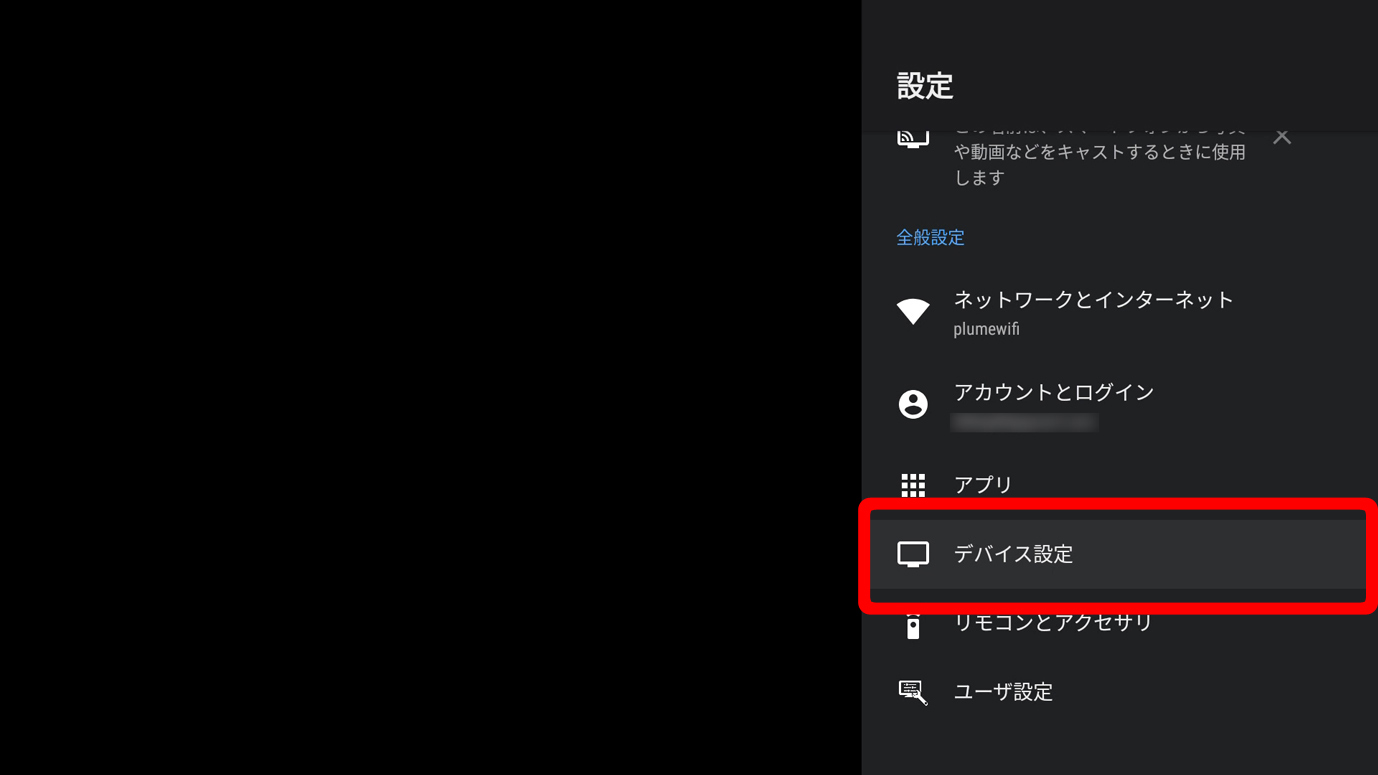The width and height of the screenshot is (1378, 775).
Task: Click the 全般設定 section header
Action: [930, 238]
